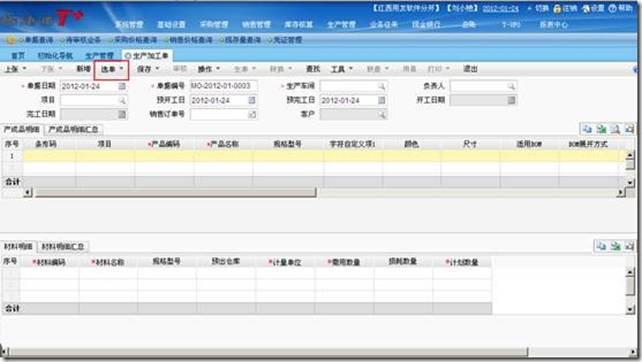Click 产品编码 cell in row 1
642x362 pixels.
[x=165, y=156]
